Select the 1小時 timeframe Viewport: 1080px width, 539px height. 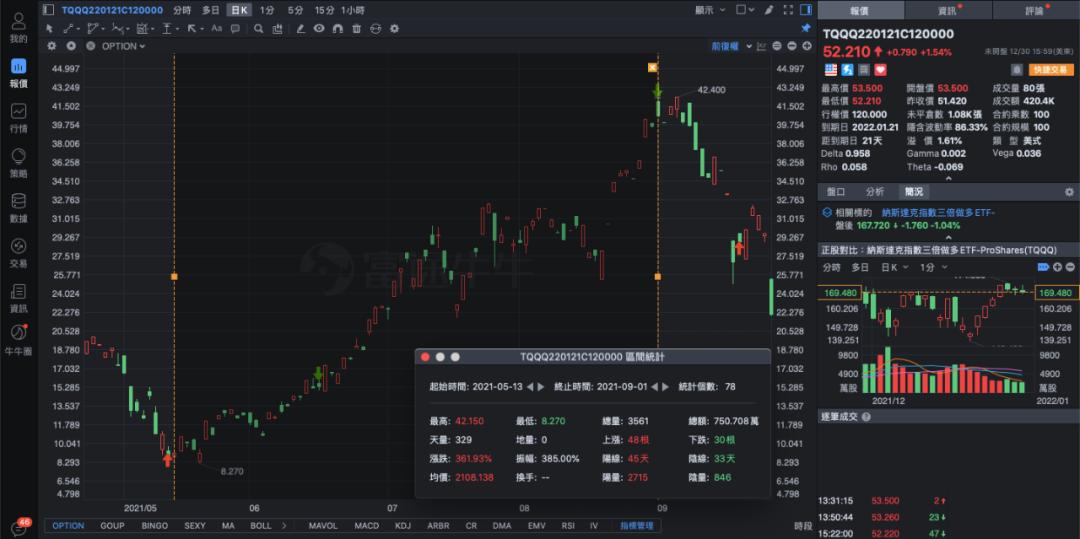[353, 10]
